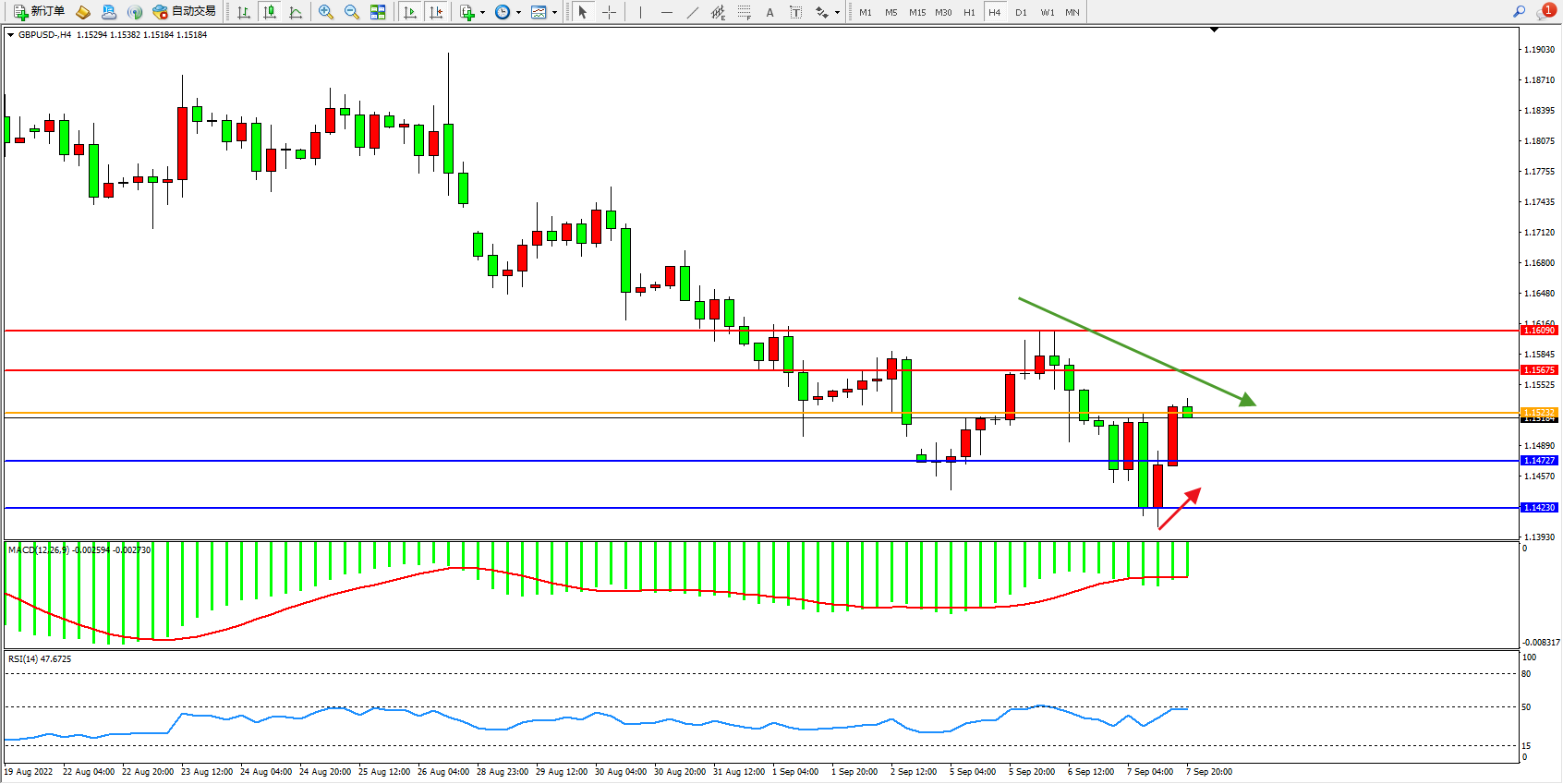
Task: Switch to the D1 timeframe
Action: (1021, 12)
